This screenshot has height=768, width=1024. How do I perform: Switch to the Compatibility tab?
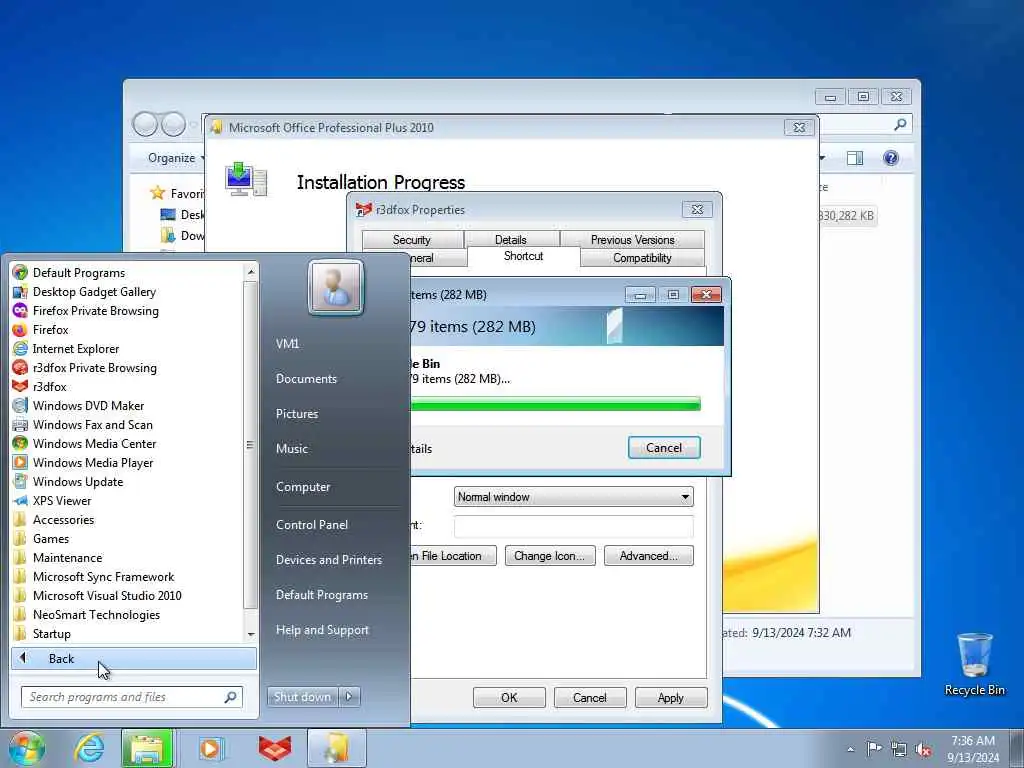pyautogui.click(x=642, y=258)
